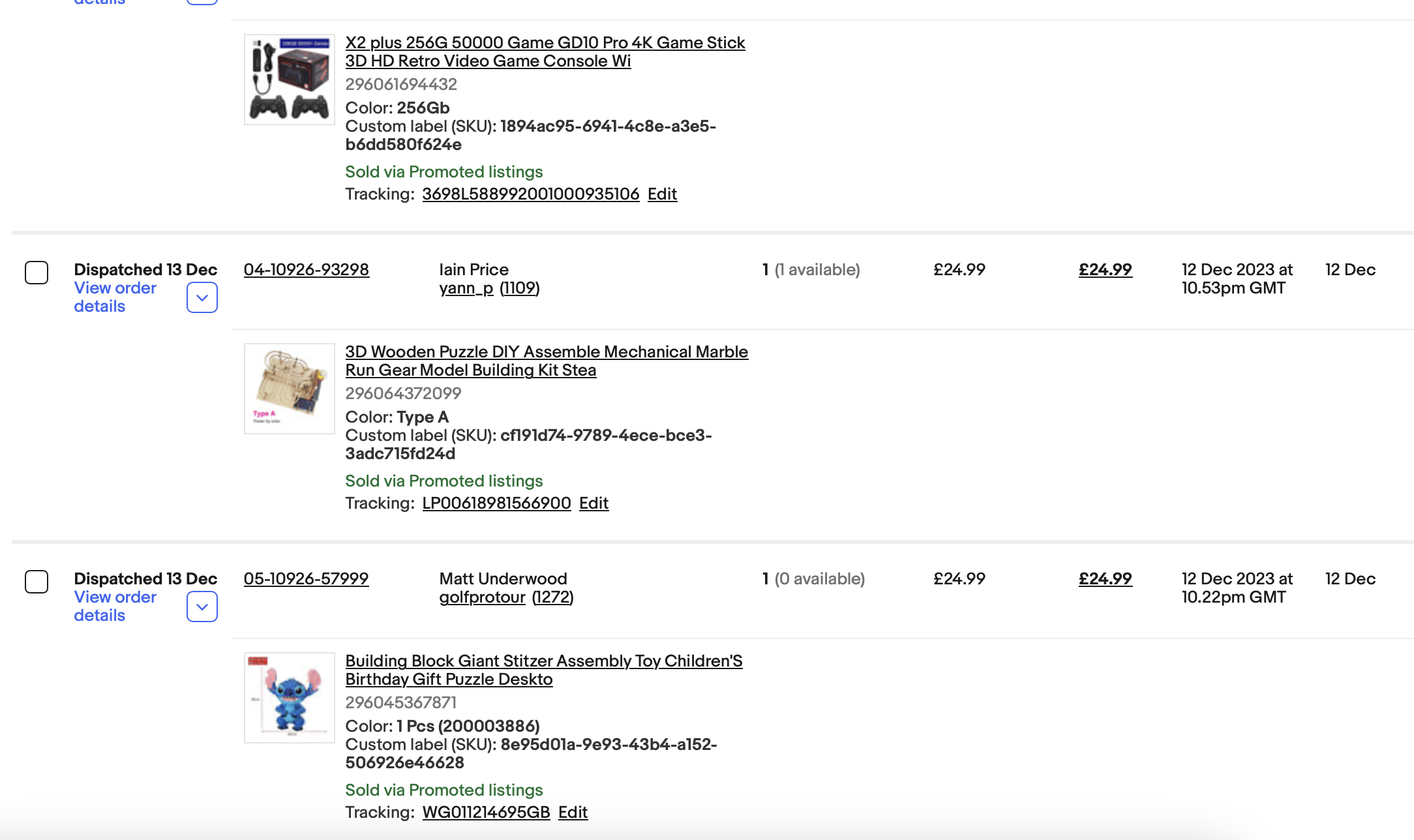Open tracking number LP00618981566900
The height and width of the screenshot is (840, 1414).
pos(496,503)
